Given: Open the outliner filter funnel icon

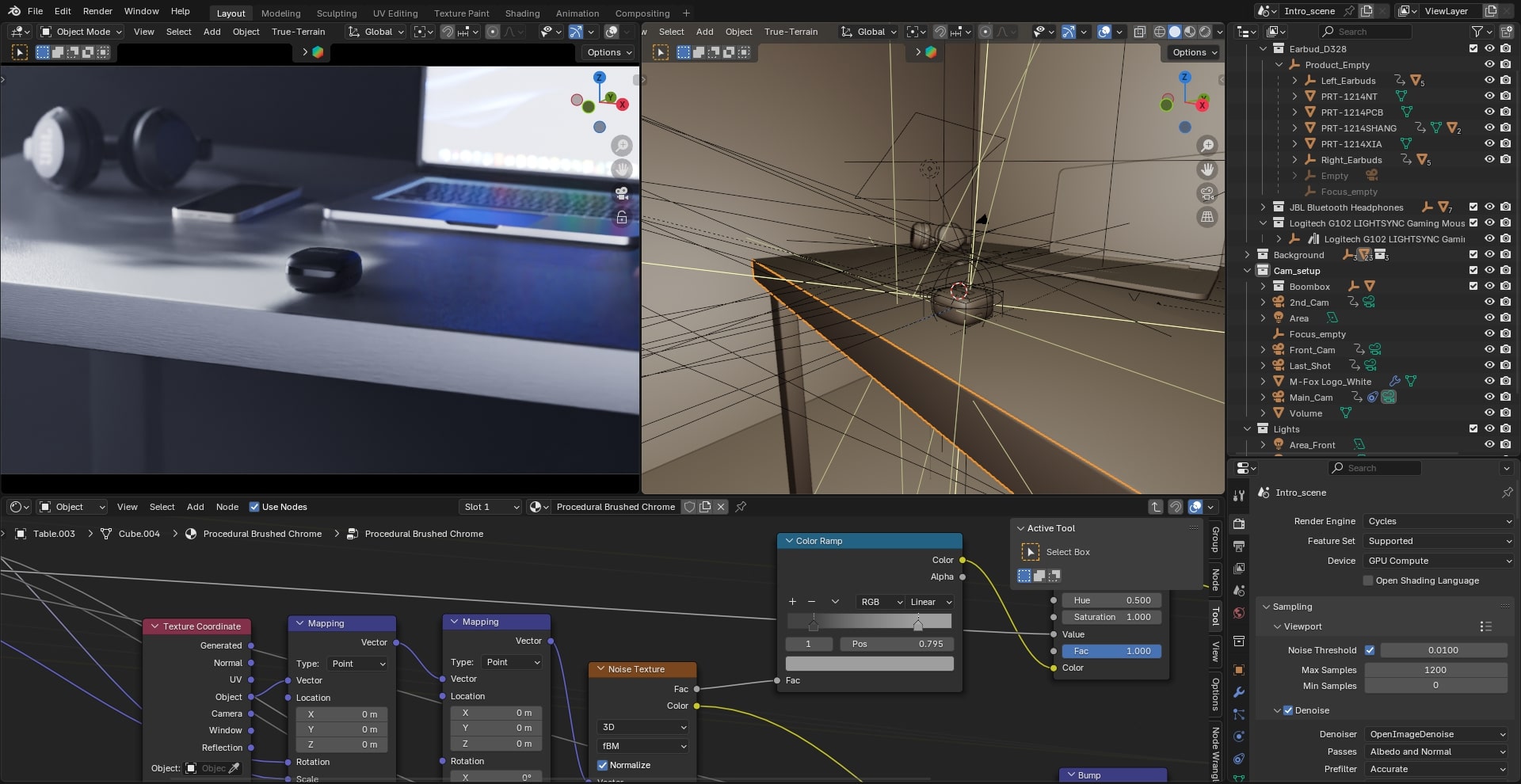Looking at the screenshot, I should click(1477, 32).
